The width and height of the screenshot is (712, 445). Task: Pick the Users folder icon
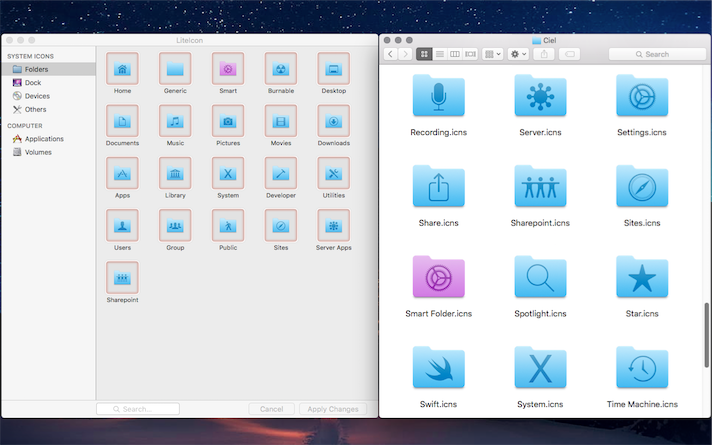click(122, 225)
